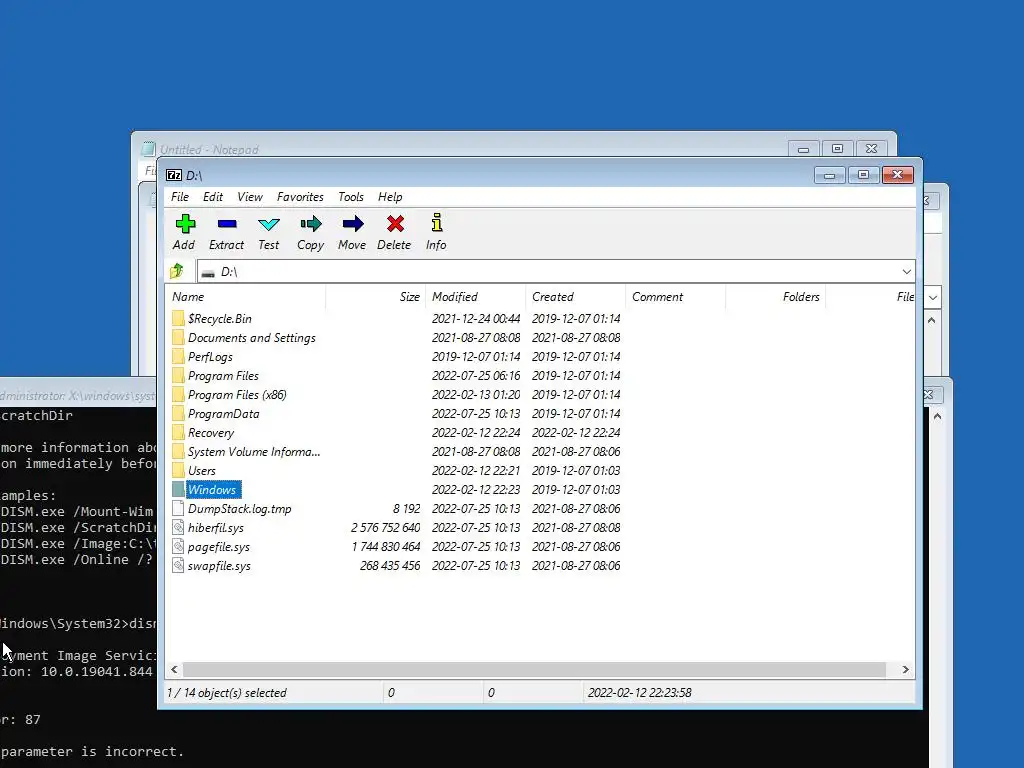The height and width of the screenshot is (768, 1024).
Task: Close the 7-Zip window
Action: click(897, 174)
